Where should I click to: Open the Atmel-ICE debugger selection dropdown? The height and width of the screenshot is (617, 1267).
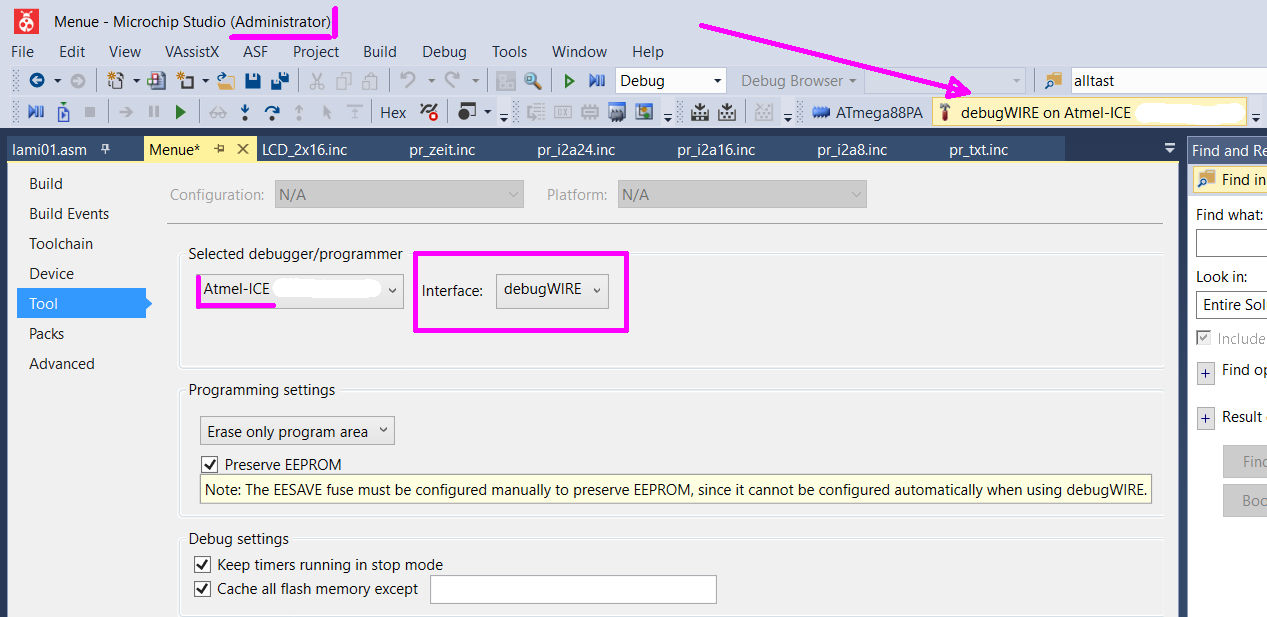coord(300,290)
